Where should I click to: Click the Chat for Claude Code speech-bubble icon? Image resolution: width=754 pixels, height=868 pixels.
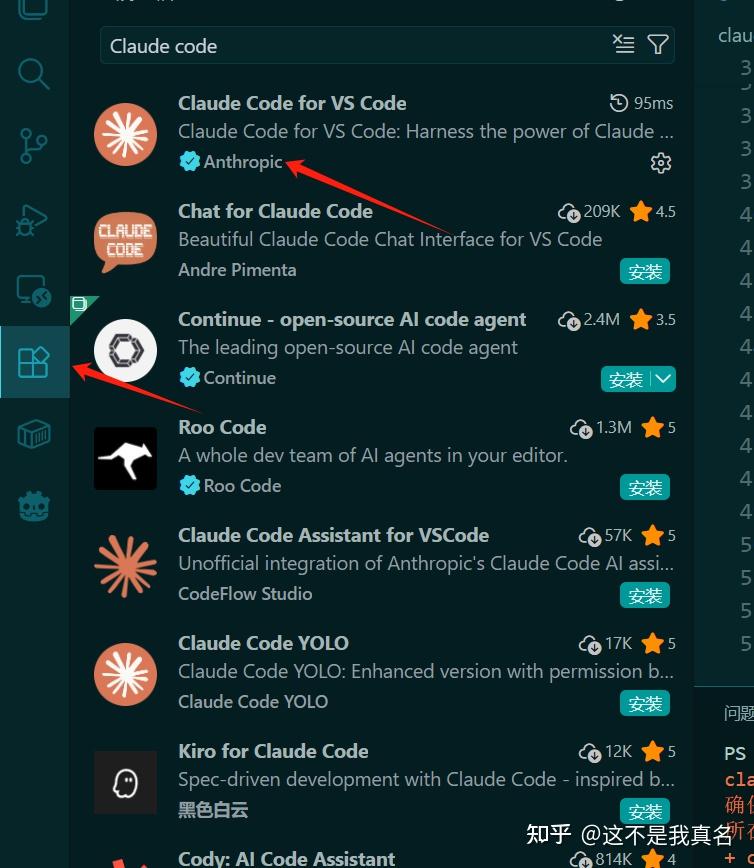[x=126, y=242]
